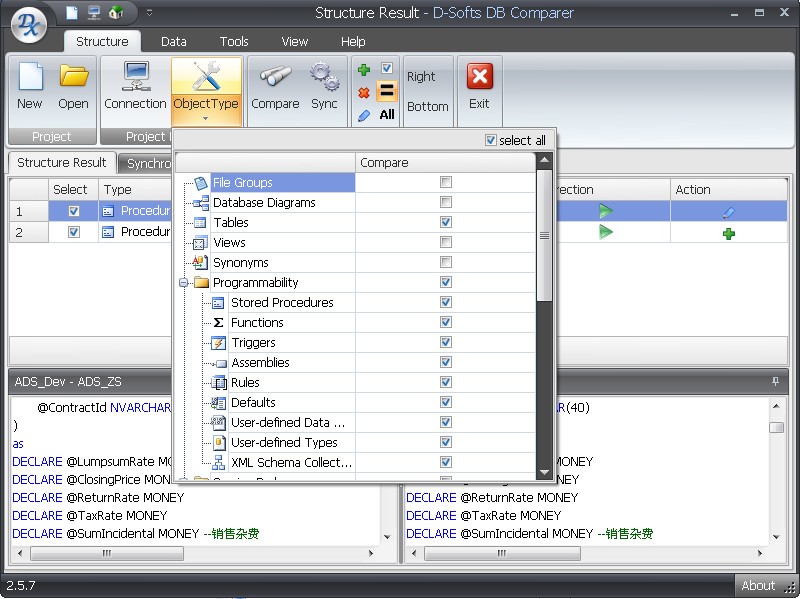Screen dimensions: 800x599
Task: Collapse the Programmability tree node
Action: point(185,283)
